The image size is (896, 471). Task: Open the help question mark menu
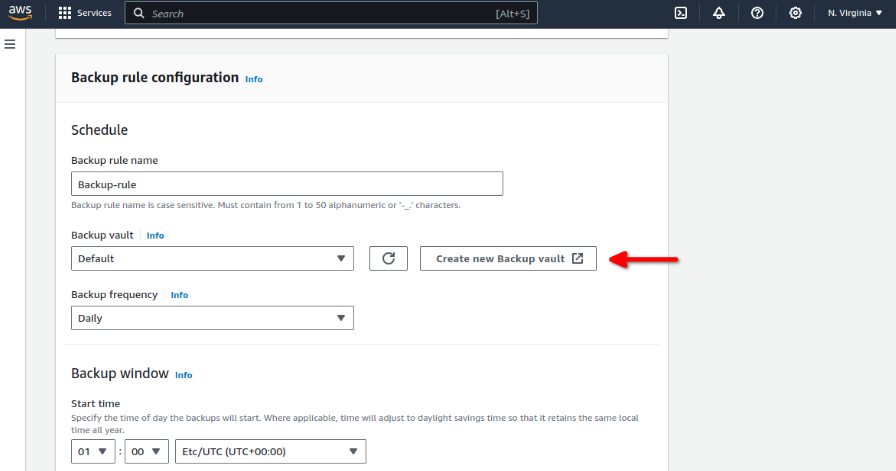point(757,13)
